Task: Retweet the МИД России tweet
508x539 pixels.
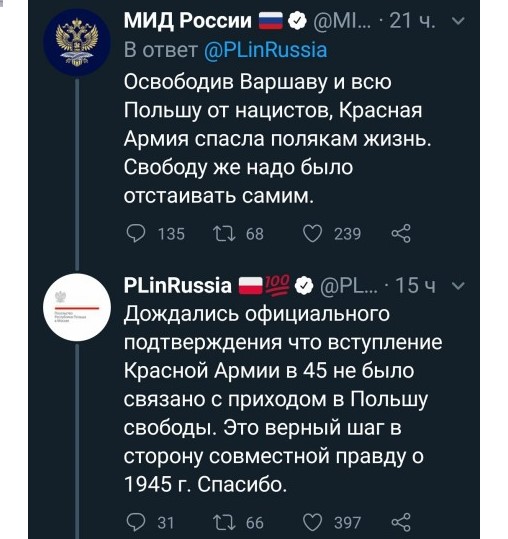Action: [224, 234]
